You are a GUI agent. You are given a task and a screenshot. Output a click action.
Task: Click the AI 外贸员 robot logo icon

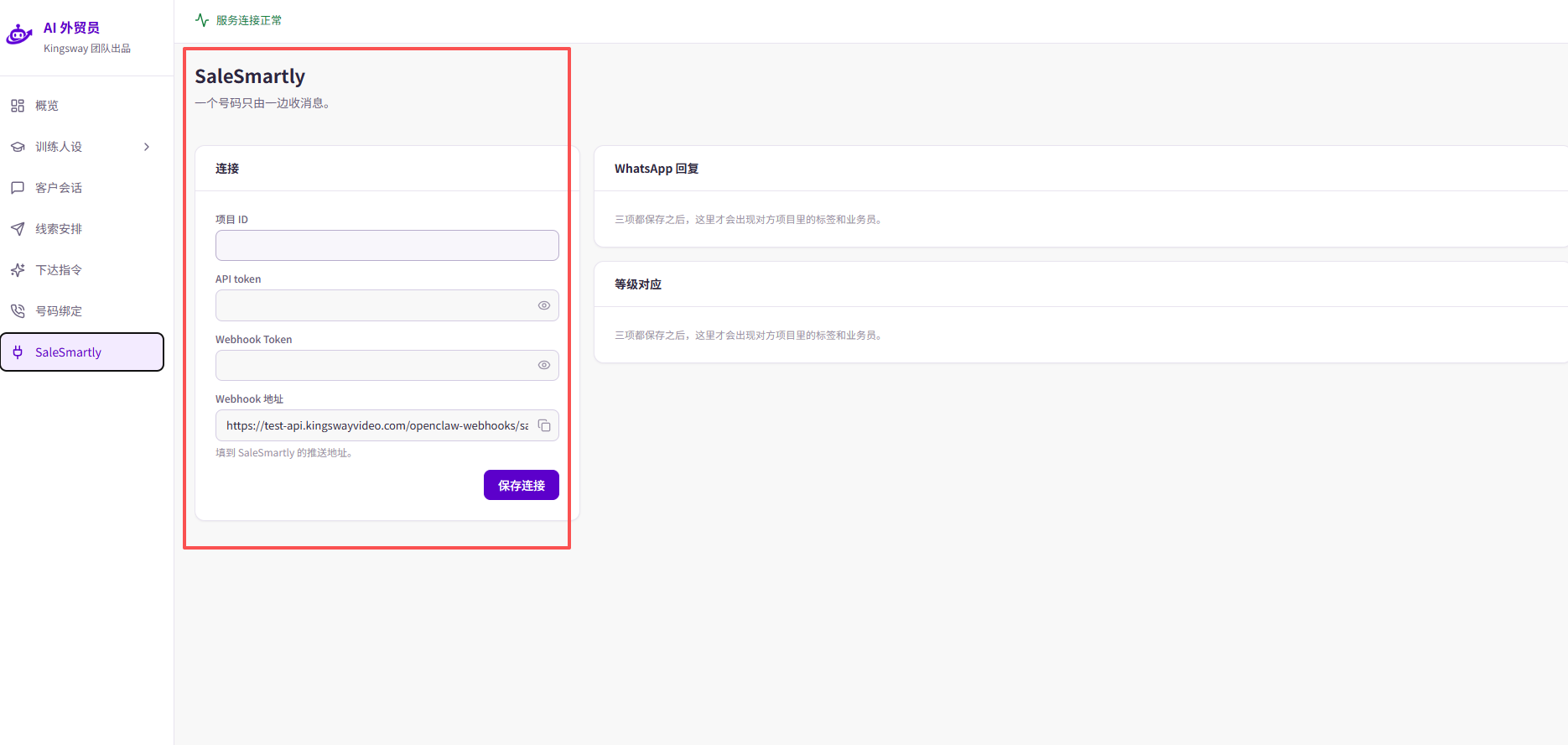[x=19, y=34]
